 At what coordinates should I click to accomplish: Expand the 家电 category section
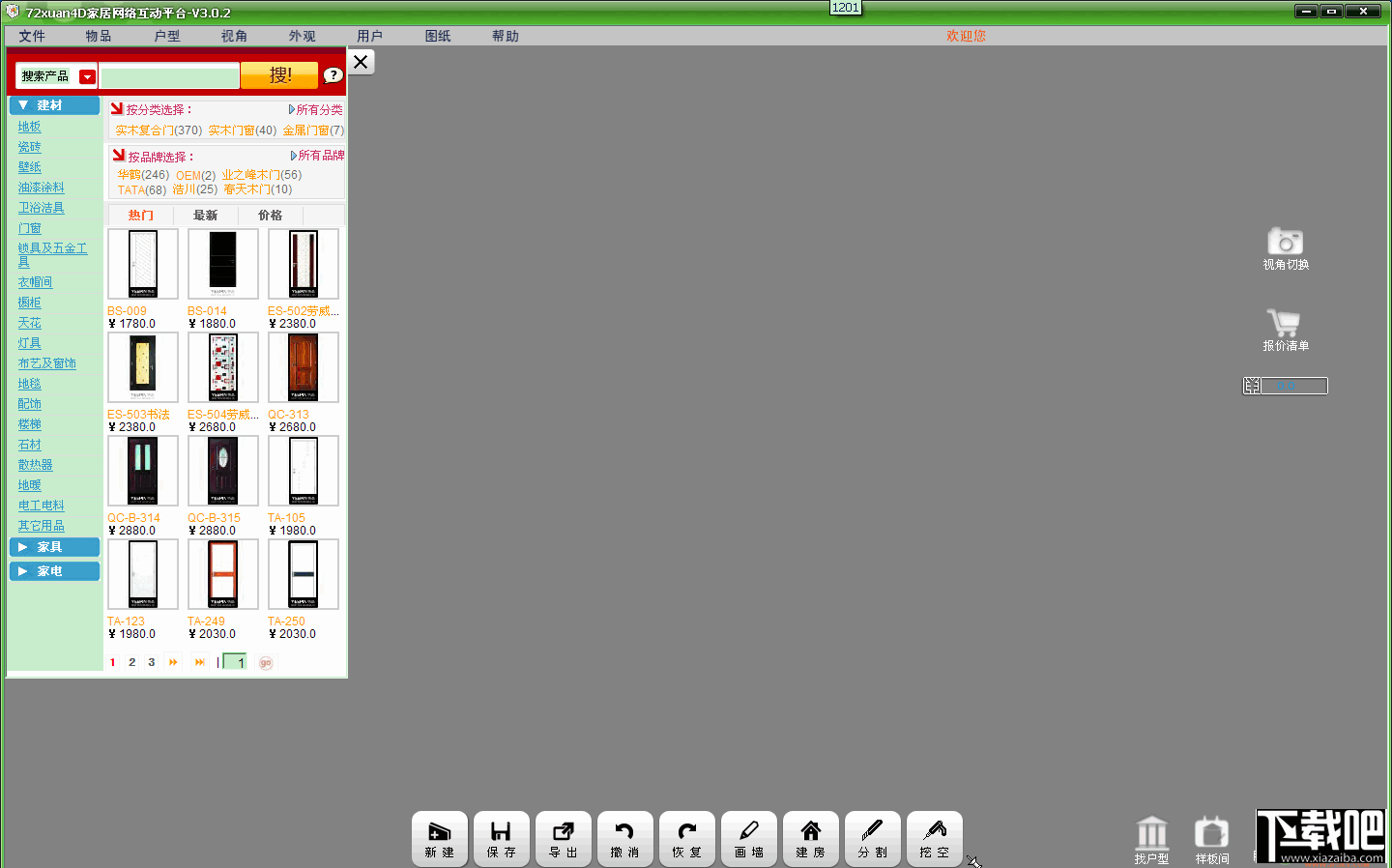[55, 571]
